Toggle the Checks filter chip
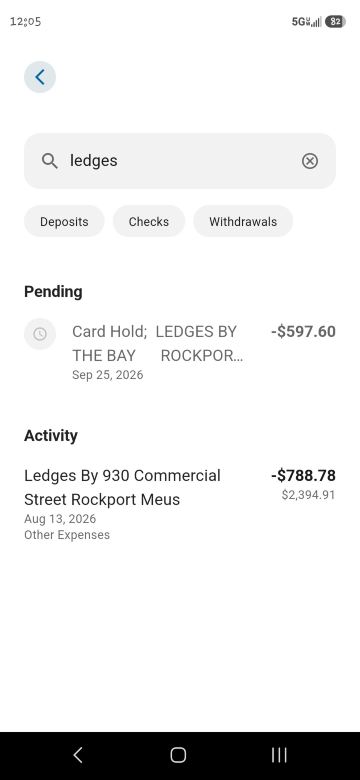Viewport: 360px width, 780px height. 149,221
